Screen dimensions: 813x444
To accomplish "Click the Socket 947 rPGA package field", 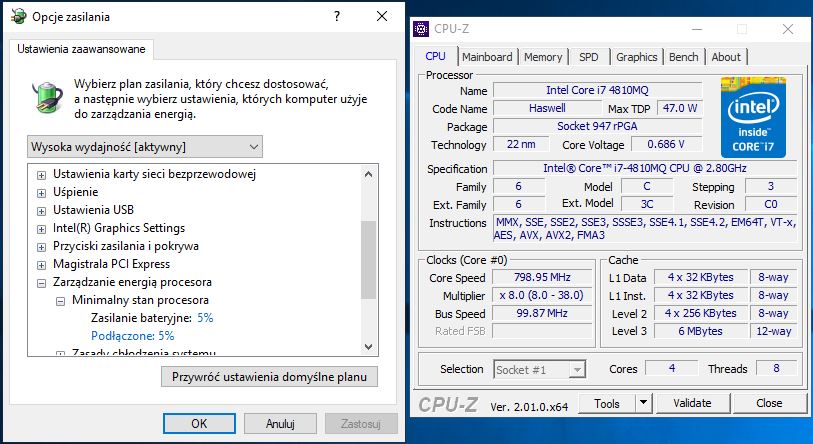I will coord(597,127).
